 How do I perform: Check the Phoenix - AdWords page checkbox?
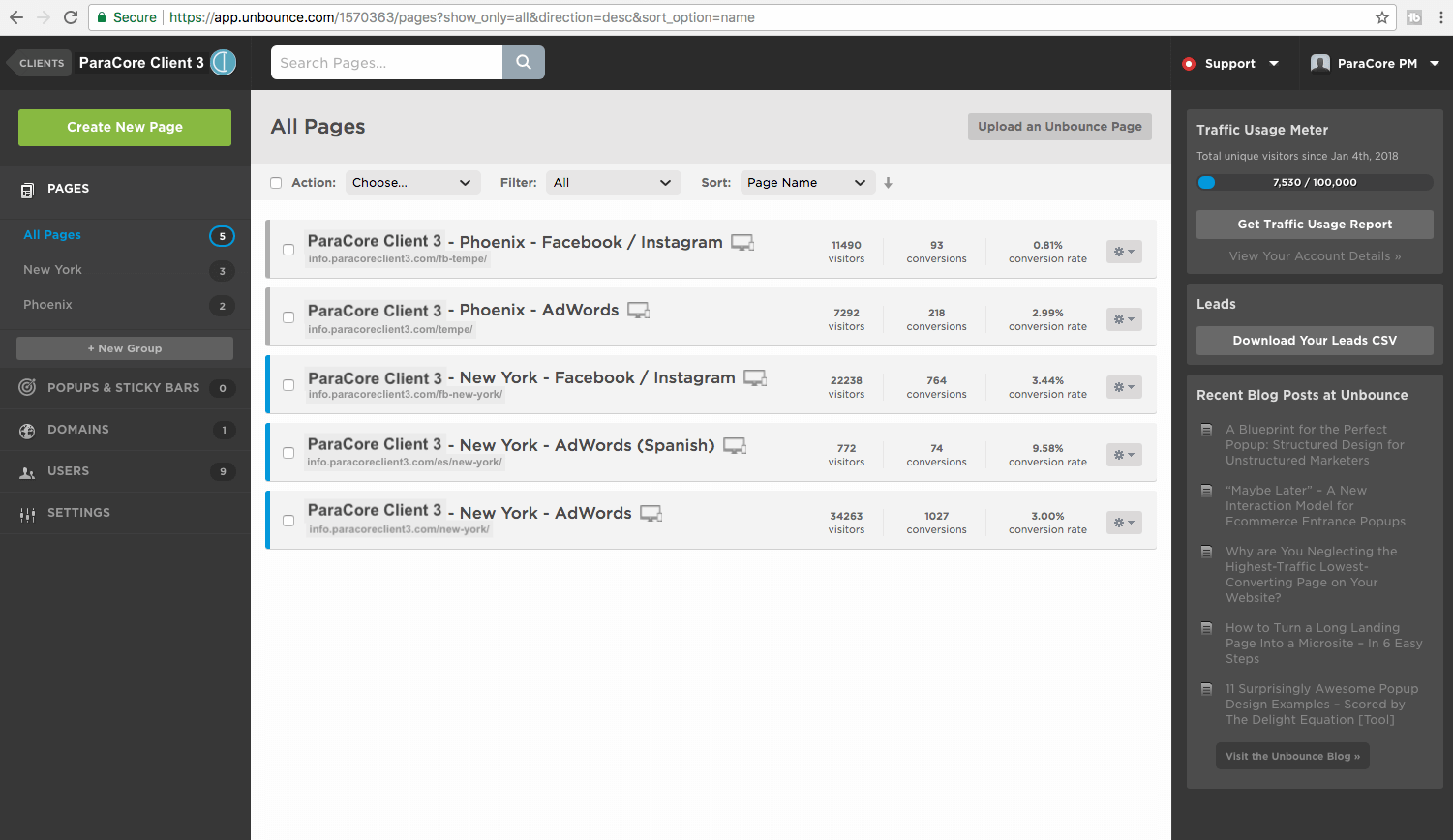tap(288, 317)
